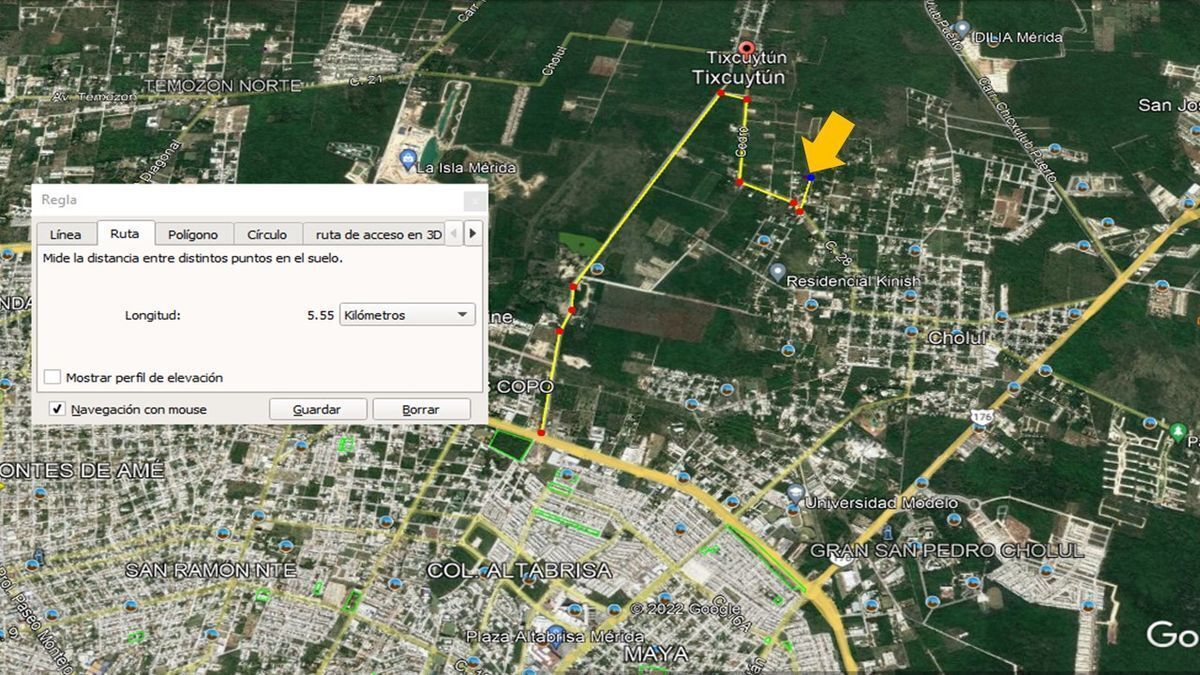Click the SAN RAMÓN NTE label
This screenshot has height=675, width=1200.
coord(210,570)
